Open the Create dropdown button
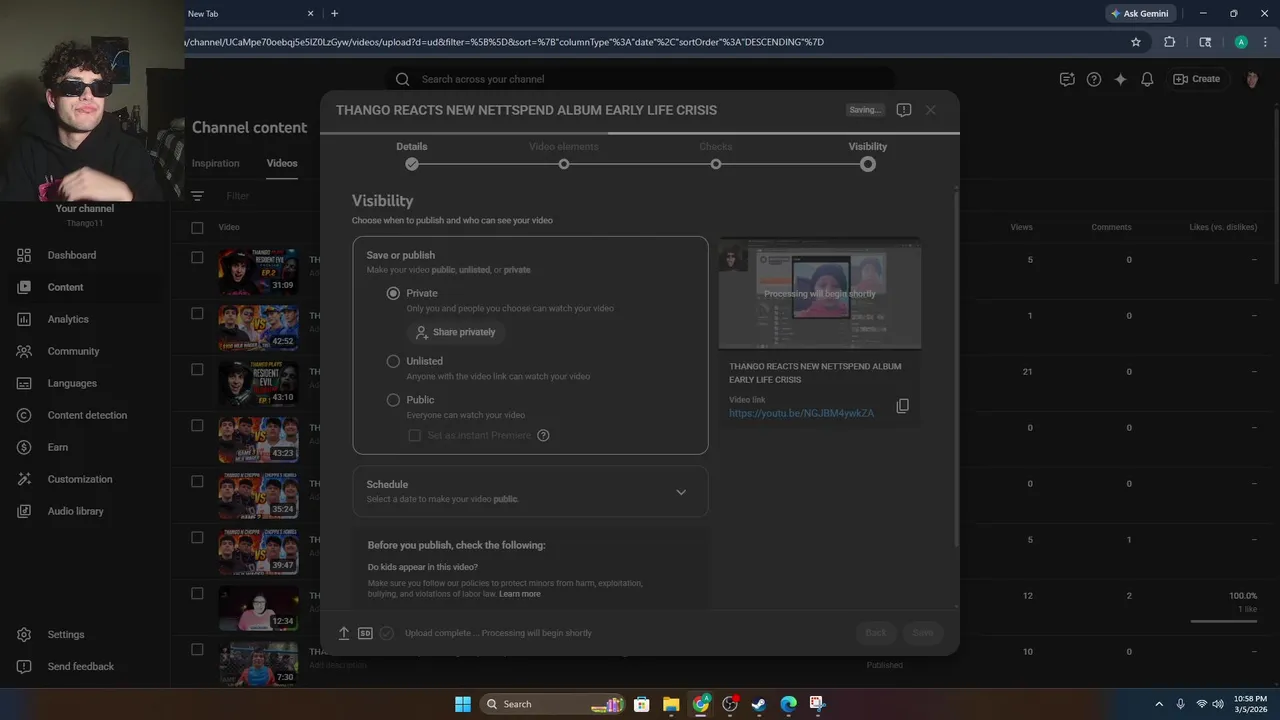 [1196, 79]
